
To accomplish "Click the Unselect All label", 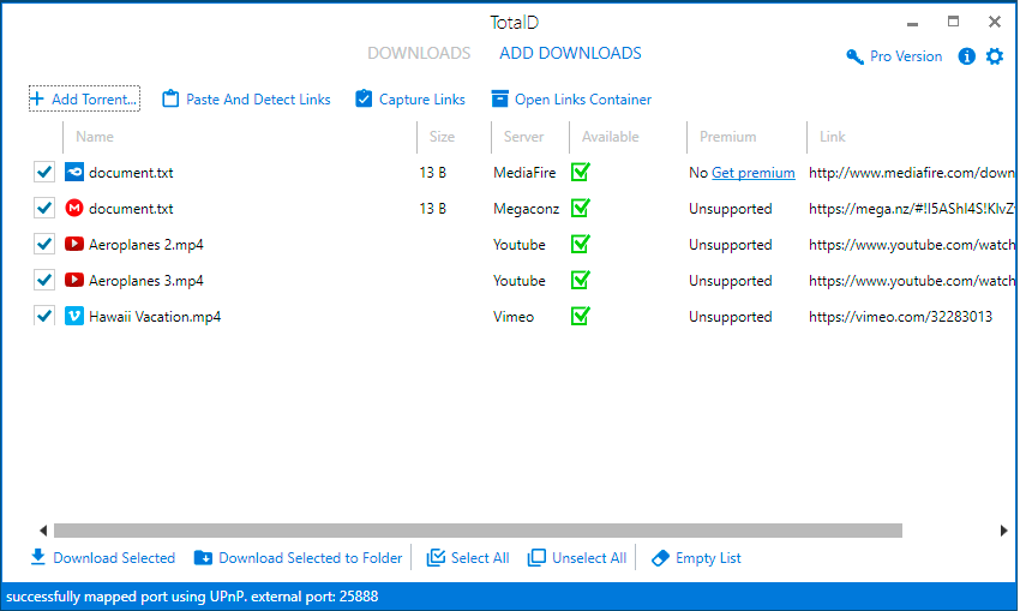I will pos(589,558).
